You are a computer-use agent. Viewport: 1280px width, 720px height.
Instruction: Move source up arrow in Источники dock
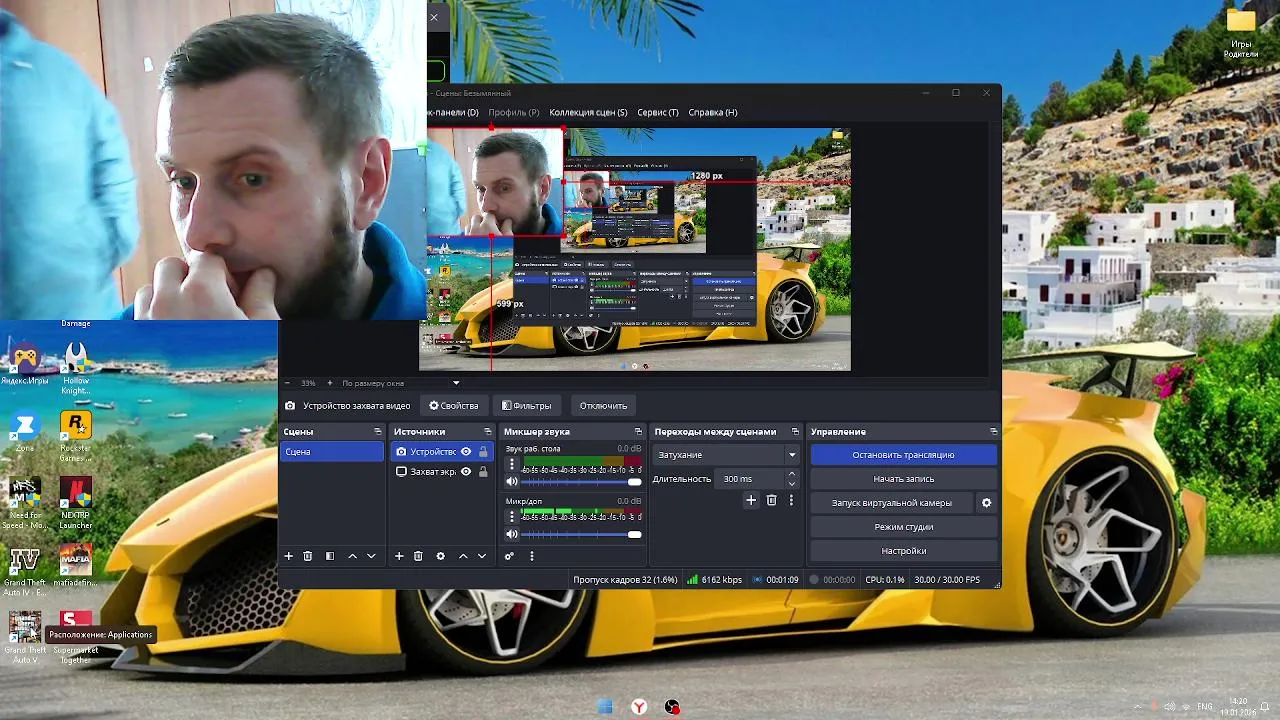click(462, 556)
